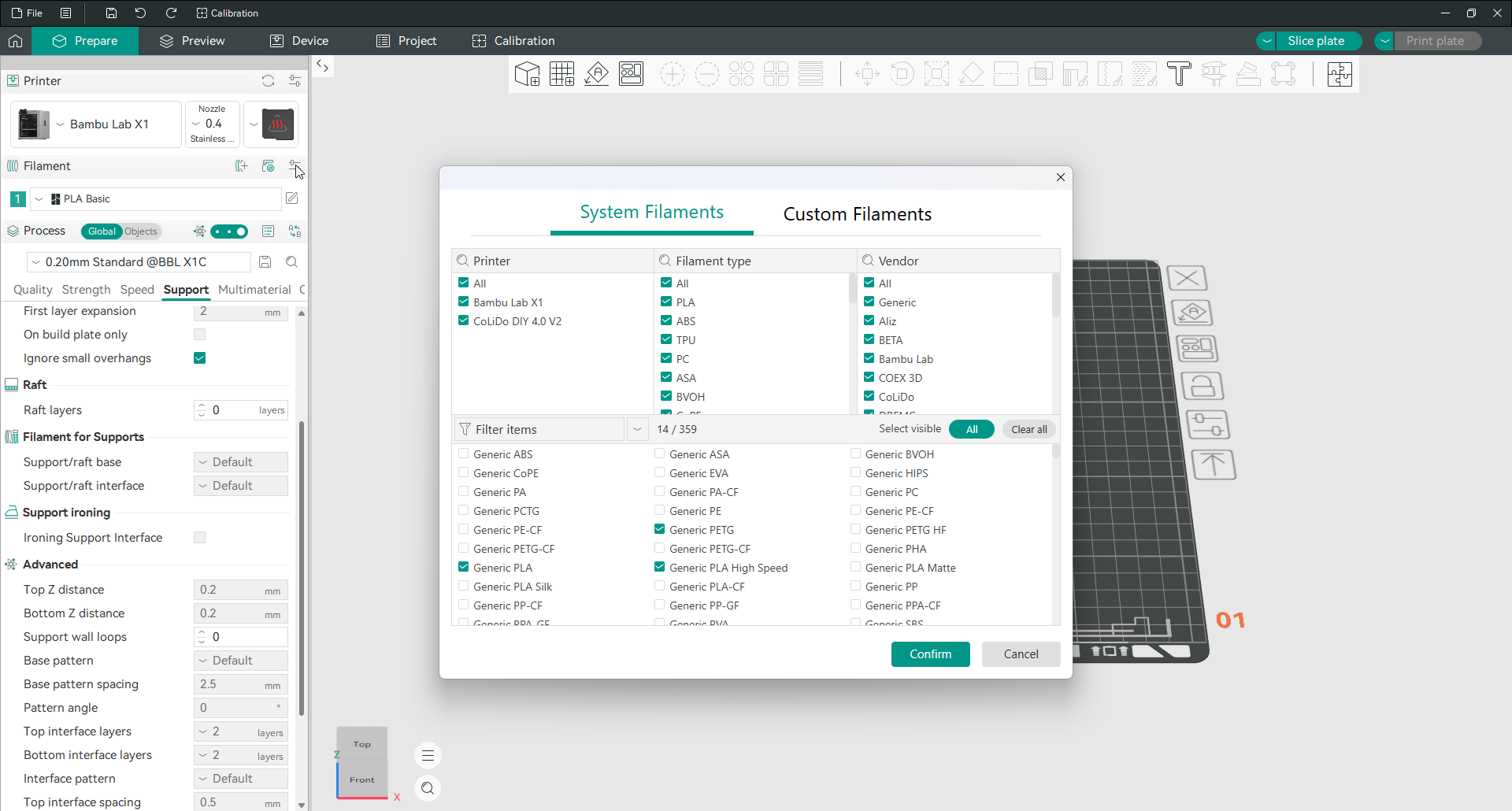Open the Strength settings tab
This screenshot has width=1512, height=811.
[x=87, y=290]
